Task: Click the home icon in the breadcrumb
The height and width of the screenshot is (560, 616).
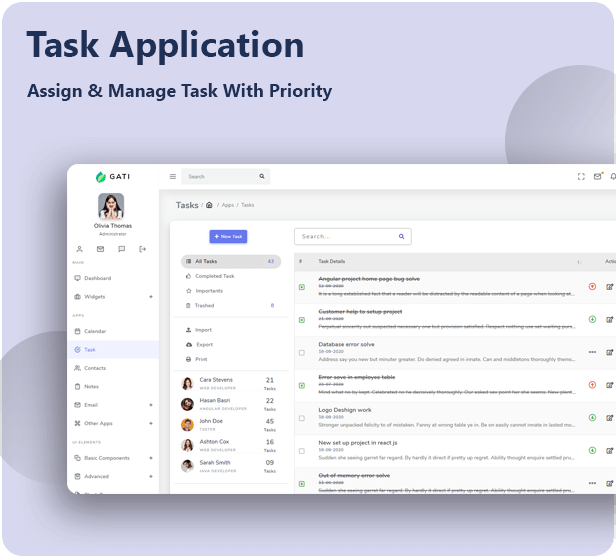Action: (x=209, y=205)
